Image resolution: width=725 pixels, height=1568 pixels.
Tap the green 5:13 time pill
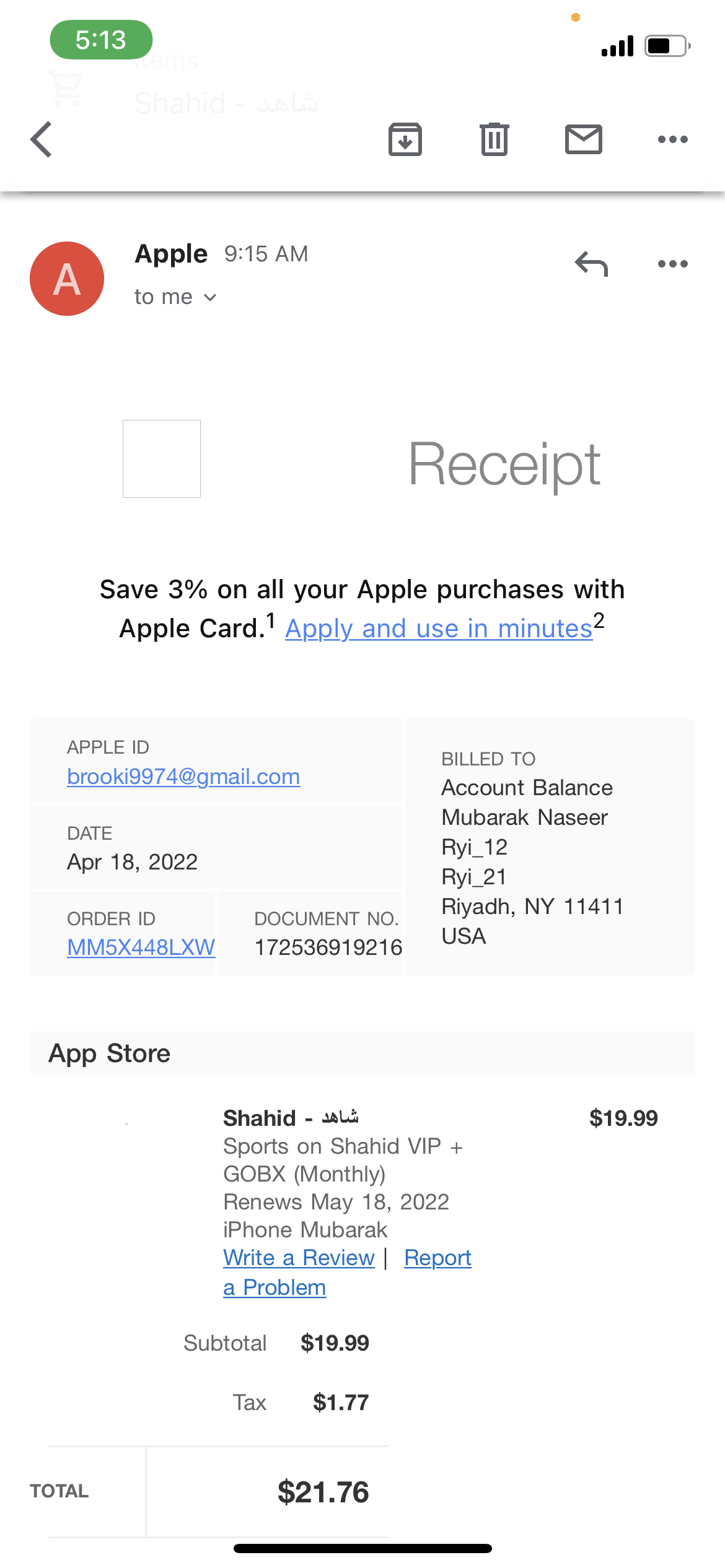coord(101,40)
